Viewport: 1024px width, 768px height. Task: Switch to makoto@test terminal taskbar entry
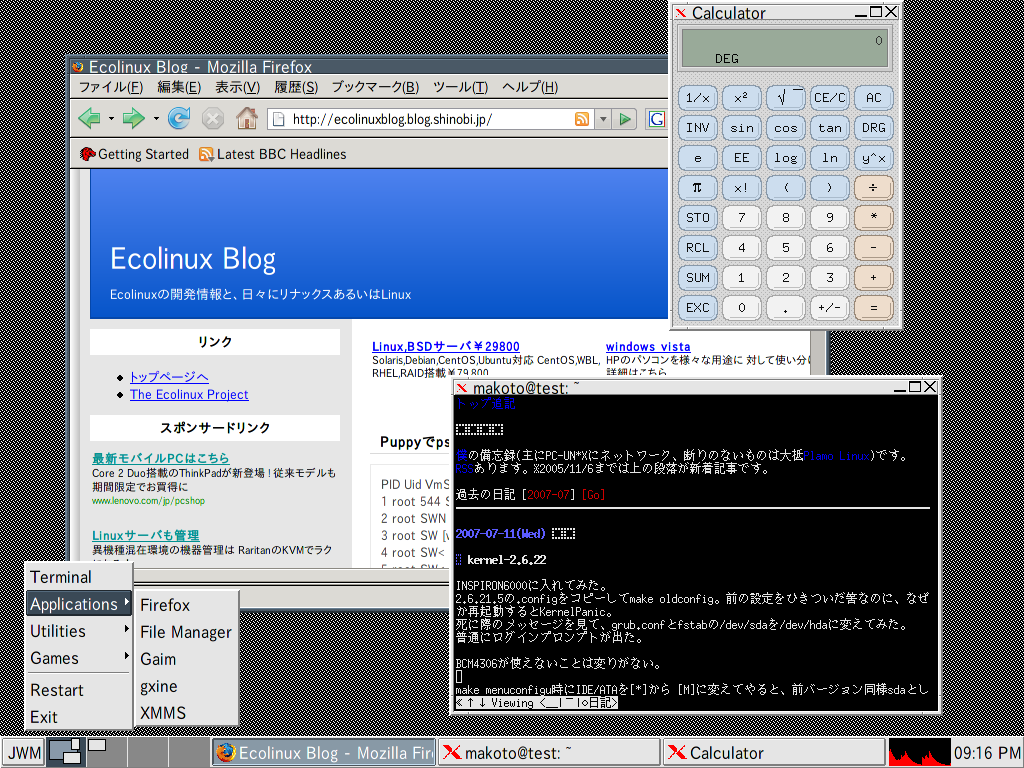pos(549,753)
